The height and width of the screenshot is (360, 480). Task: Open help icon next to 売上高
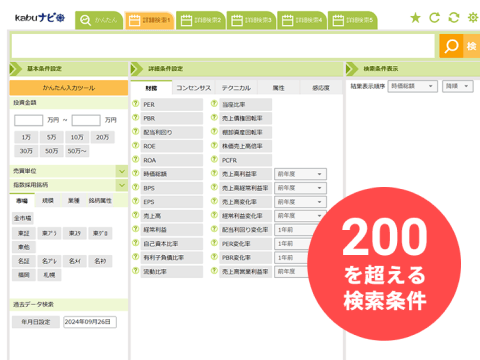click(135, 215)
